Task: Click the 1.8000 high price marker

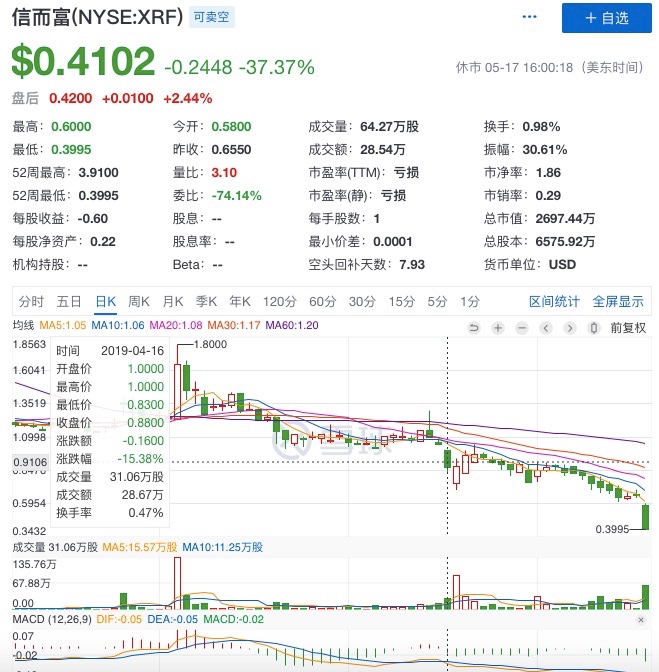Action: click(210, 345)
